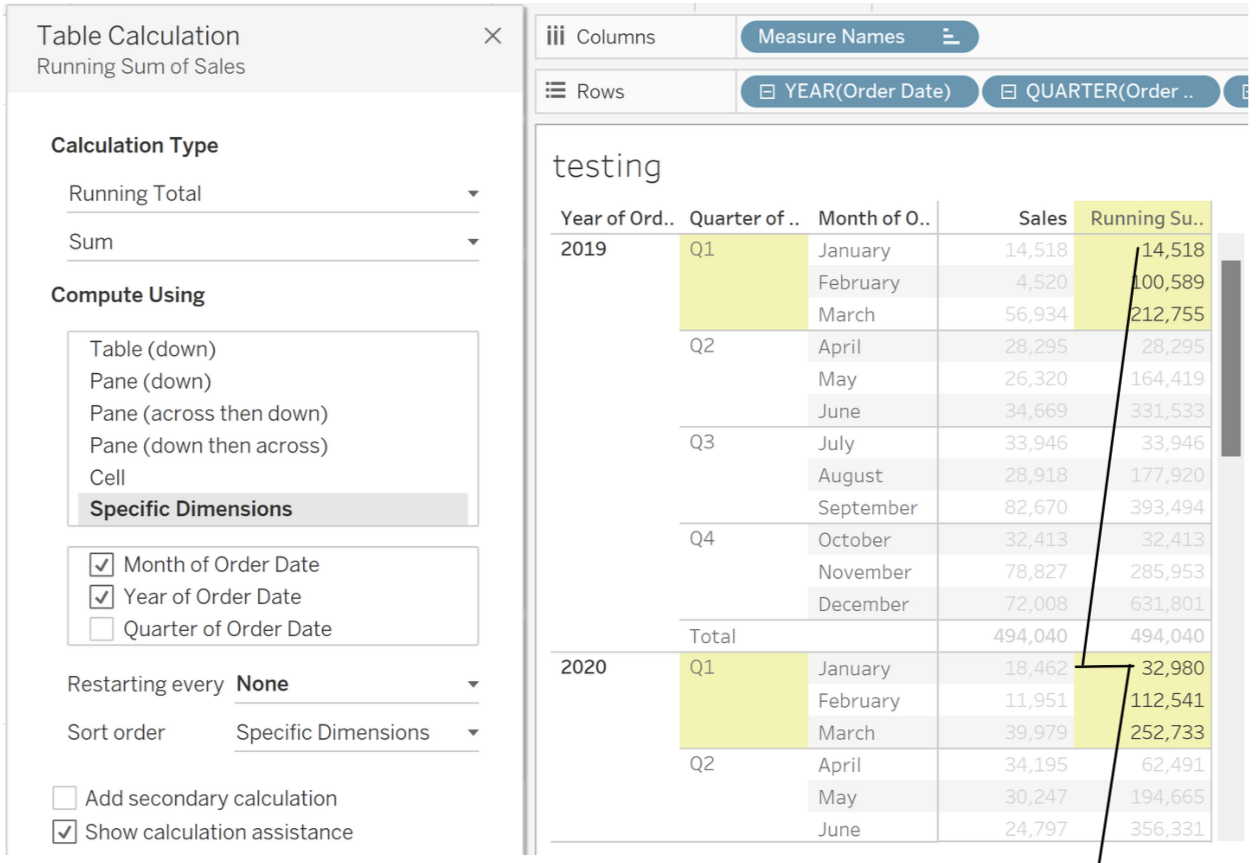Image resolution: width=1256 pixels, height=863 pixels.
Task: Click the Running Sum column header
Action: pyautogui.click(x=1146, y=218)
